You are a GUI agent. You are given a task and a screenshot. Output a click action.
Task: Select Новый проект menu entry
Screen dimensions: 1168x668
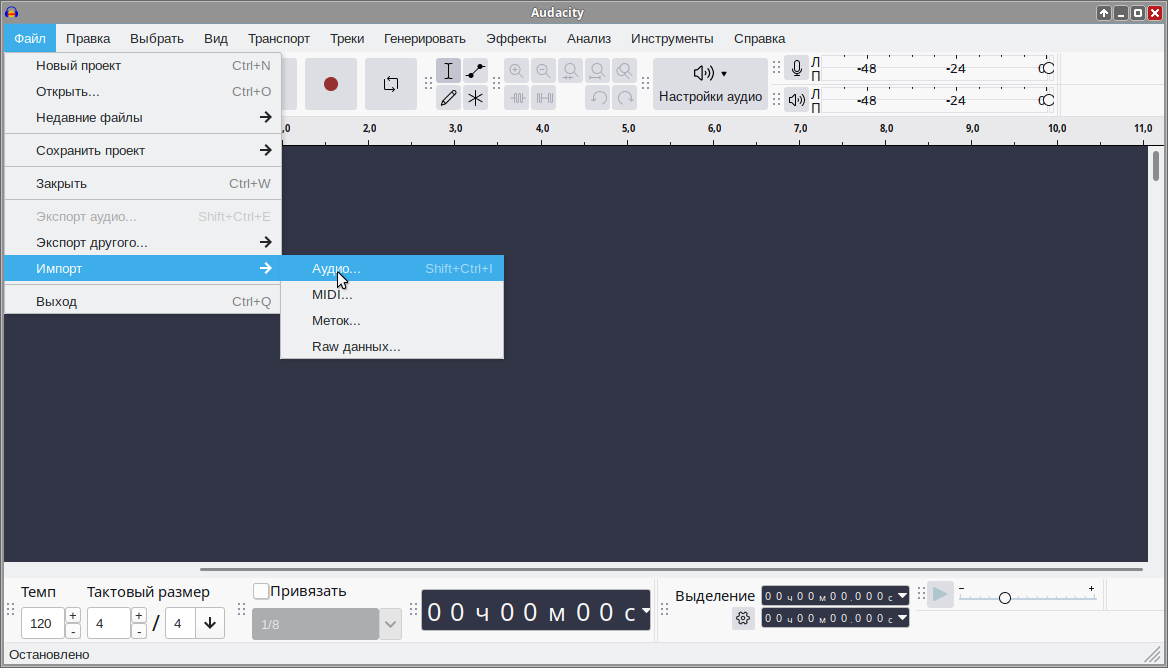tap(142, 66)
